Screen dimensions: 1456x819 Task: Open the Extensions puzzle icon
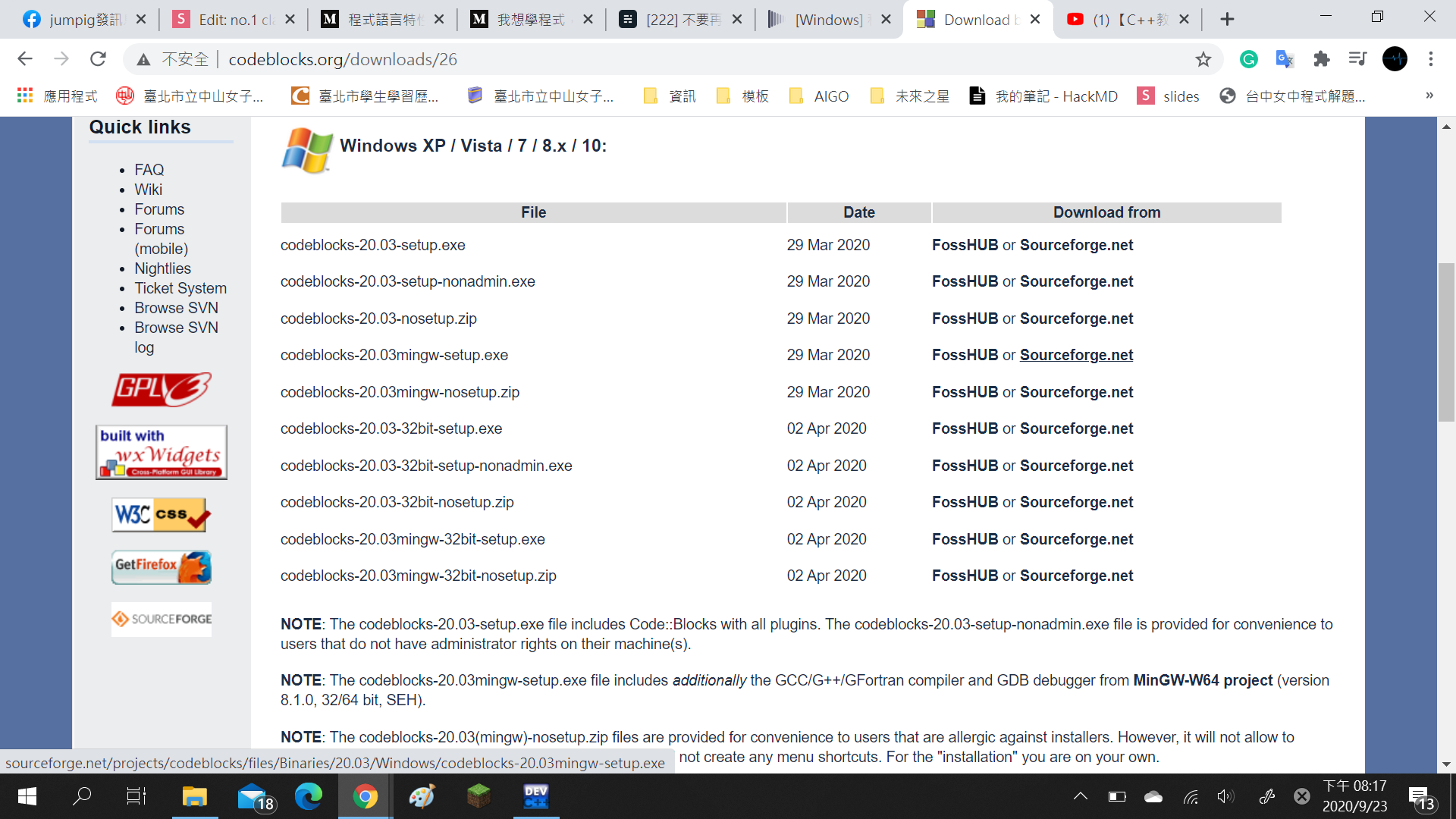tap(1322, 59)
